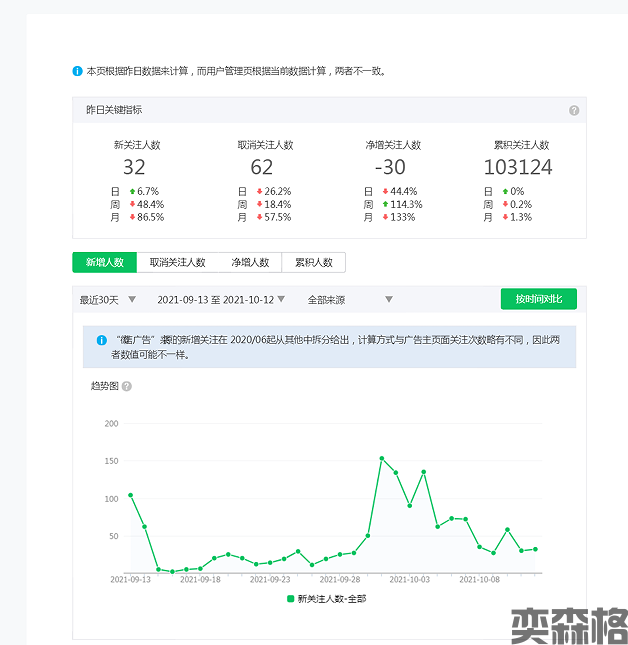Switch to the 取消关注人数 tab
This screenshot has width=628, height=645.
(x=177, y=262)
